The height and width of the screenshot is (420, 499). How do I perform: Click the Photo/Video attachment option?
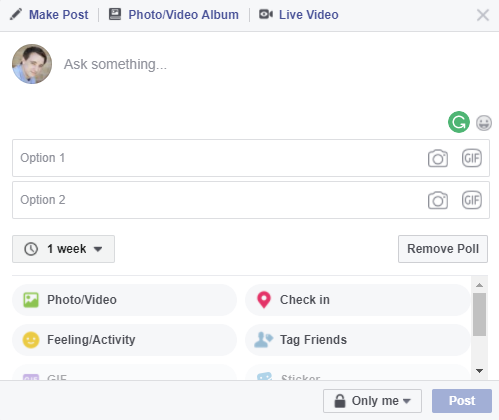(x=124, y=300)
